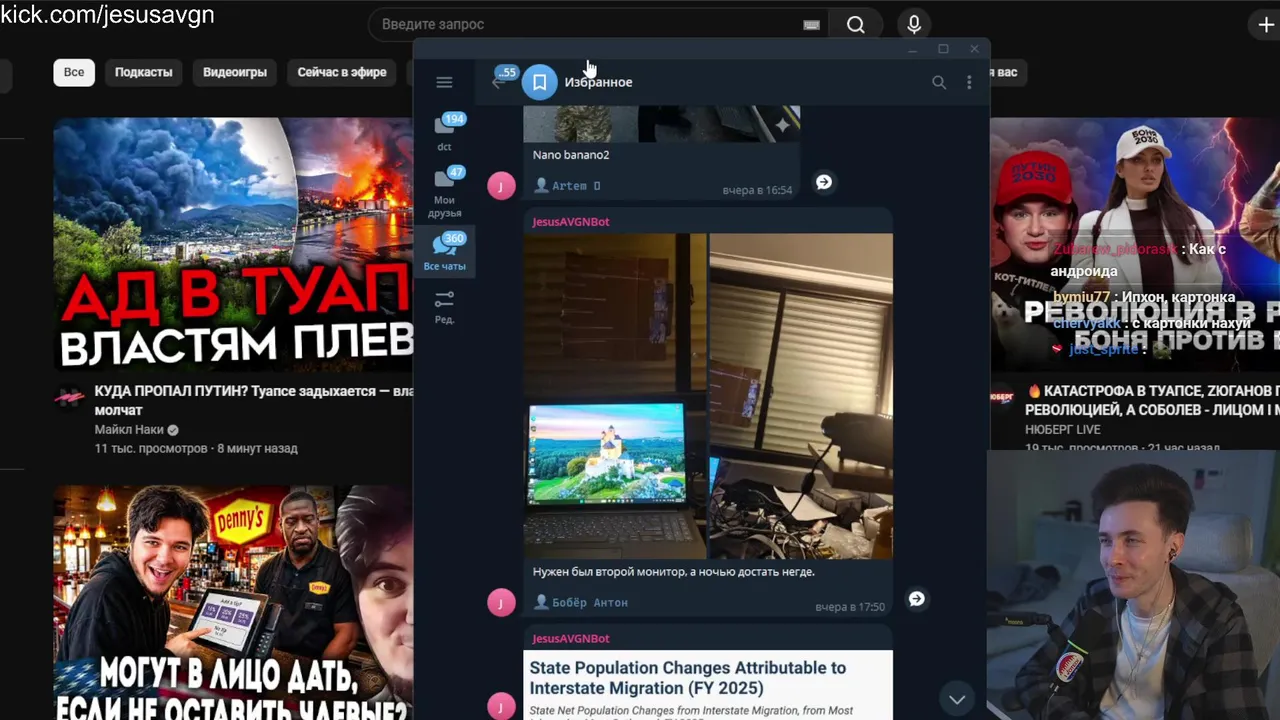Open on-screen keyboard in YouTube search
The image size is (1280, 720).
812,25
